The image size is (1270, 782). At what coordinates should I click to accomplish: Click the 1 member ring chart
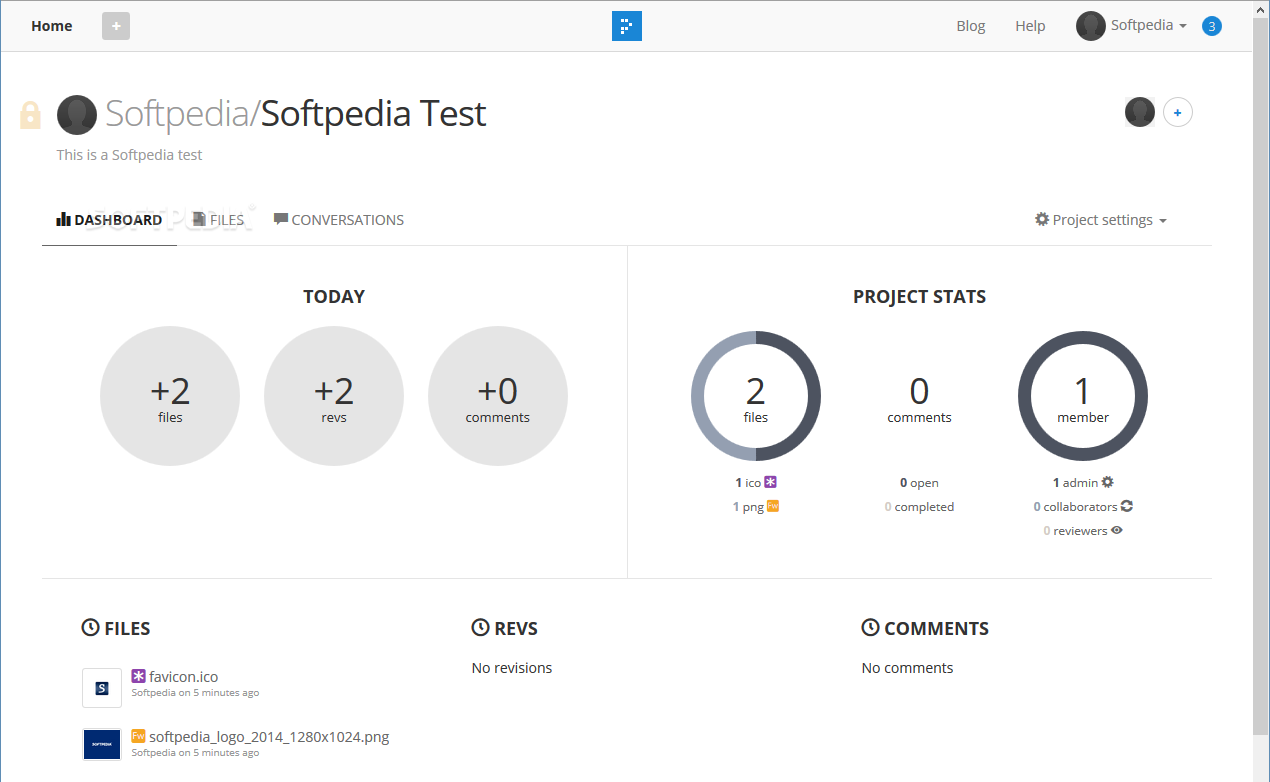(x=1083, y=396)
